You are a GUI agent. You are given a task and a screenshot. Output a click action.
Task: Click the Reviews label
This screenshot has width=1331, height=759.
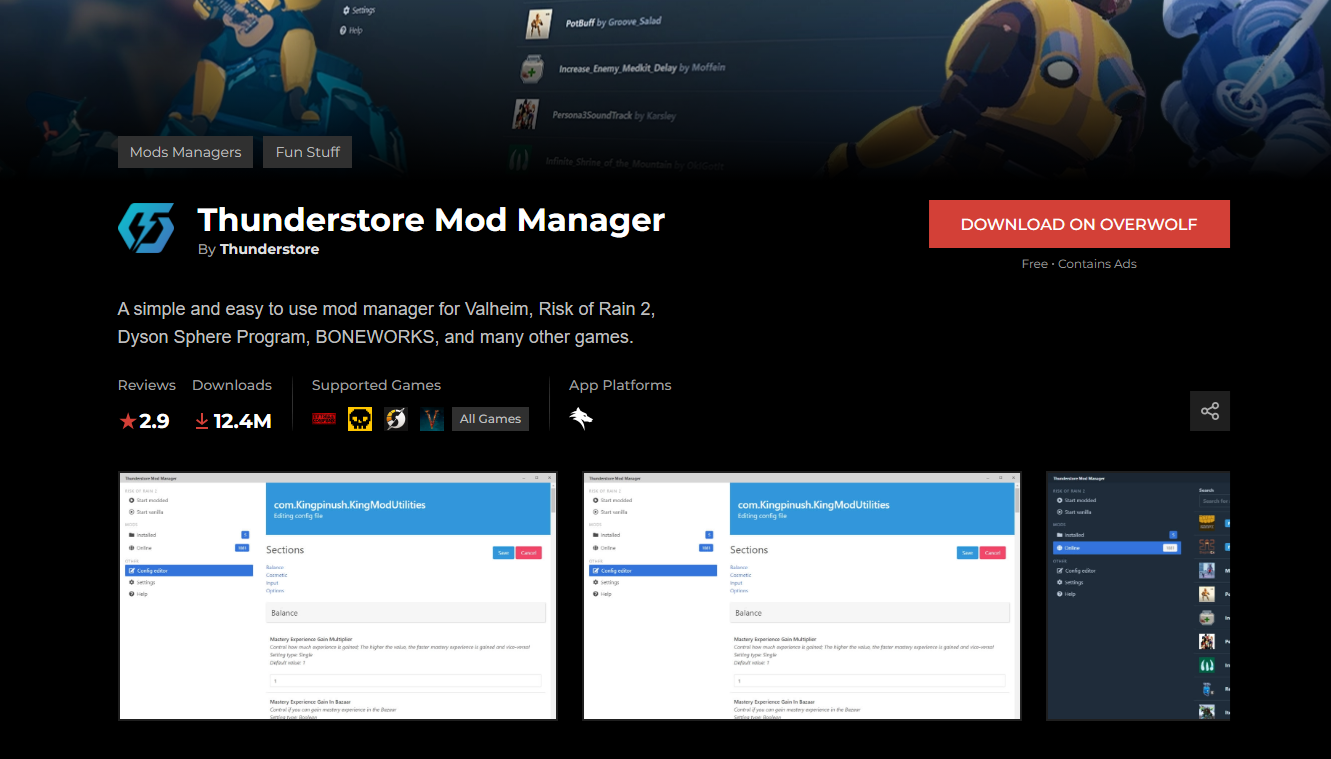point(147,385)
